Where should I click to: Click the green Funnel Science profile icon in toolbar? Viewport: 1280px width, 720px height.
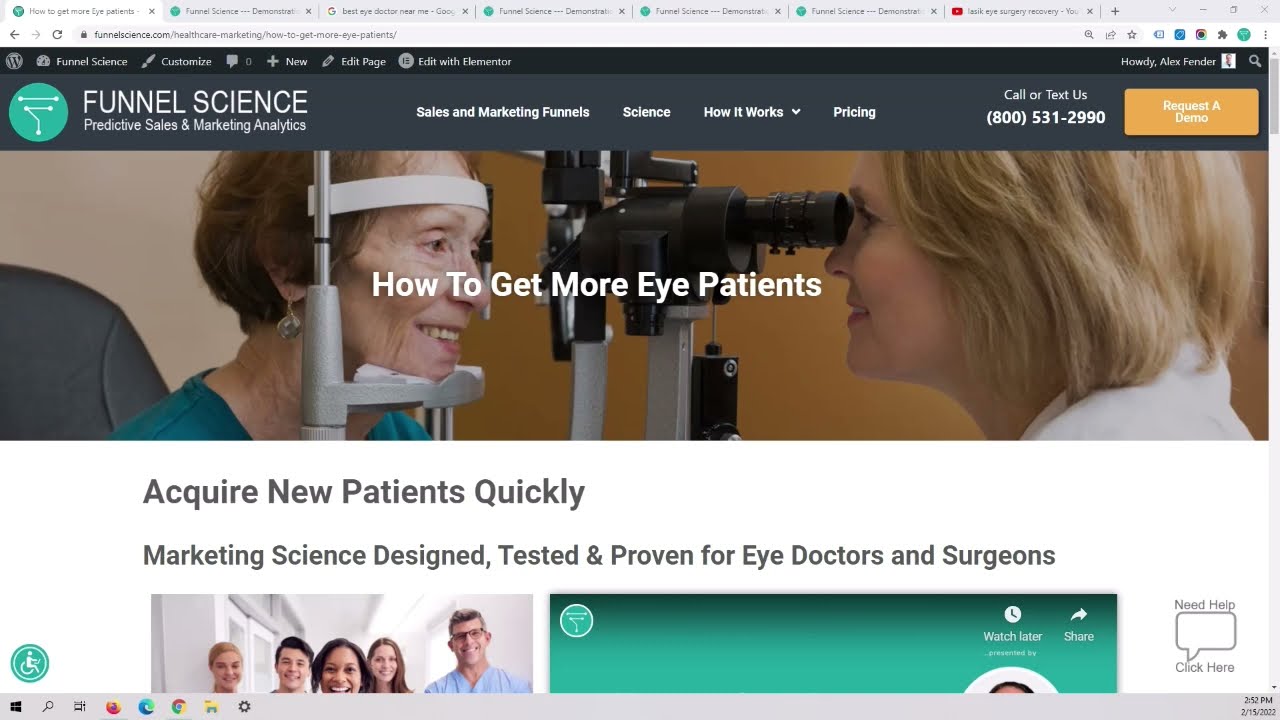tap(1244, 34)
